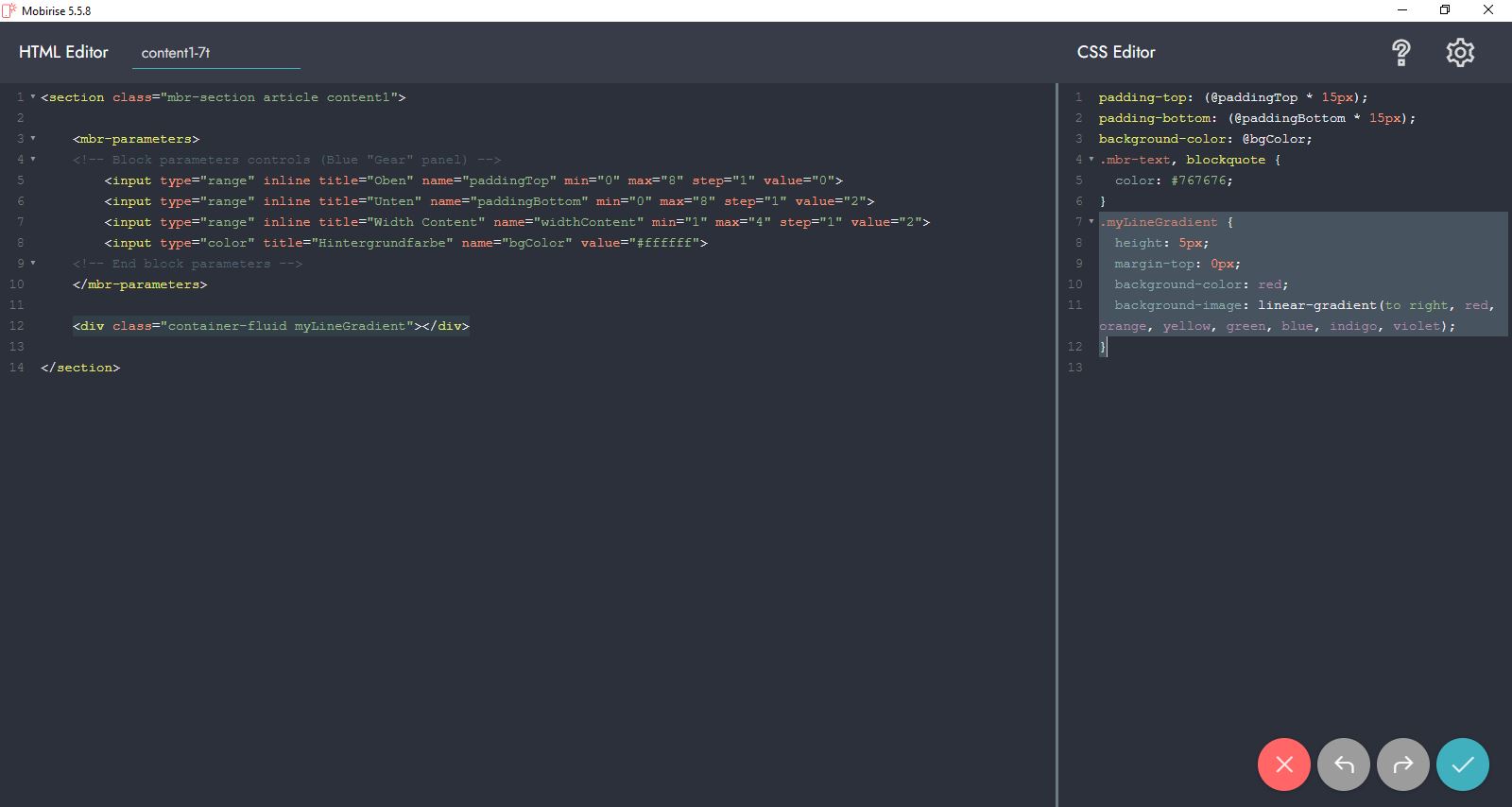
Task: Fold the mbr-parameters block on line 3
Action: (x=33, y=139)
